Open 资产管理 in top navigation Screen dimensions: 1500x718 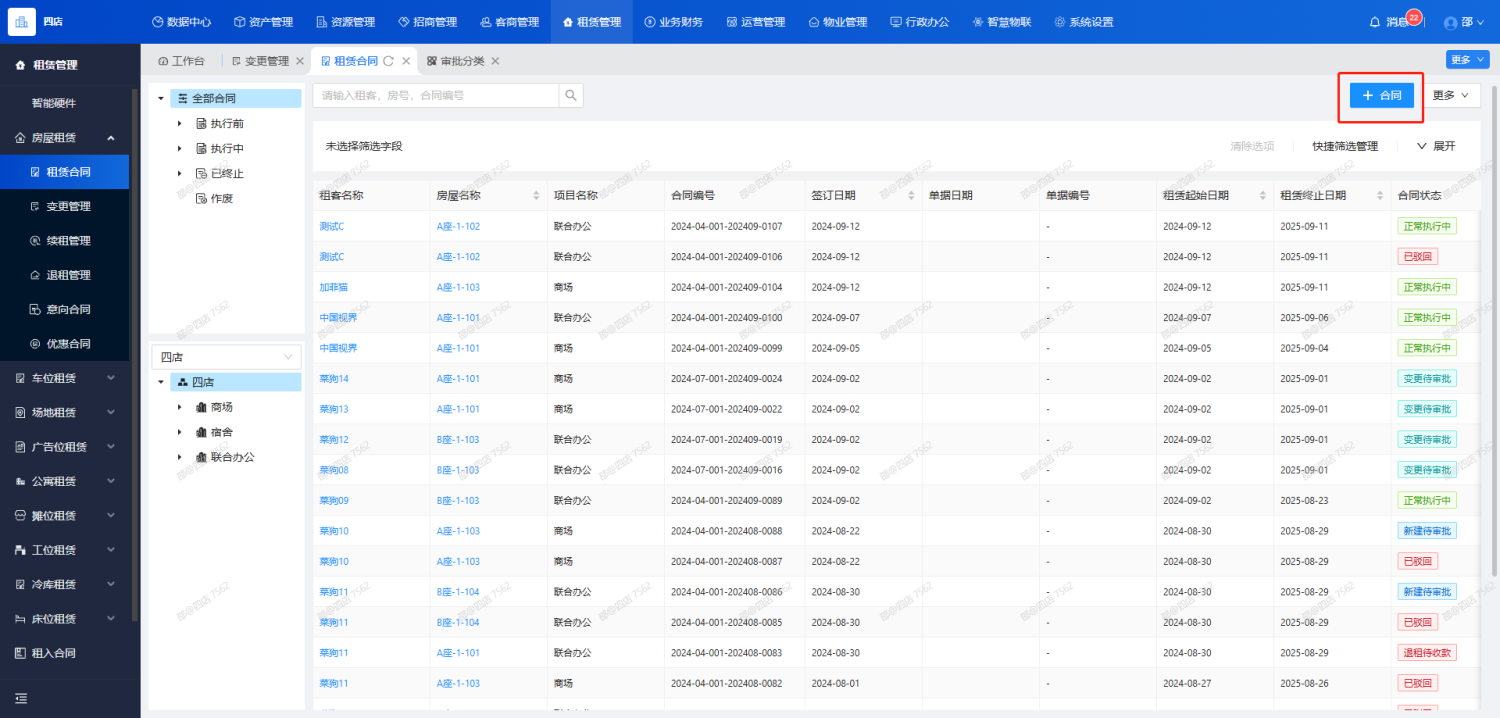pos(263,22)
